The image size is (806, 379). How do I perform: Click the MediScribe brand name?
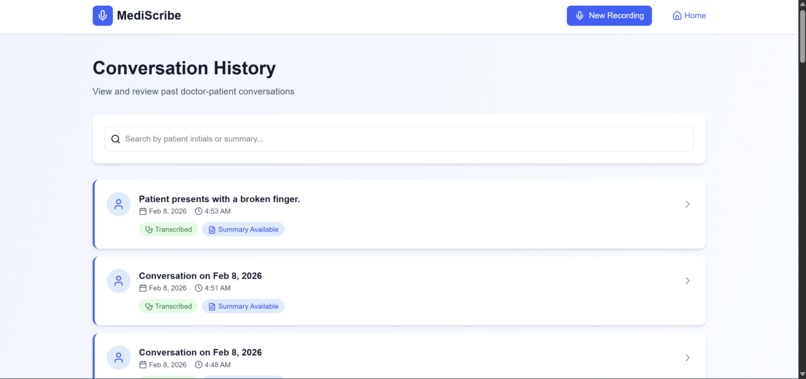click(x=149, y=15)
